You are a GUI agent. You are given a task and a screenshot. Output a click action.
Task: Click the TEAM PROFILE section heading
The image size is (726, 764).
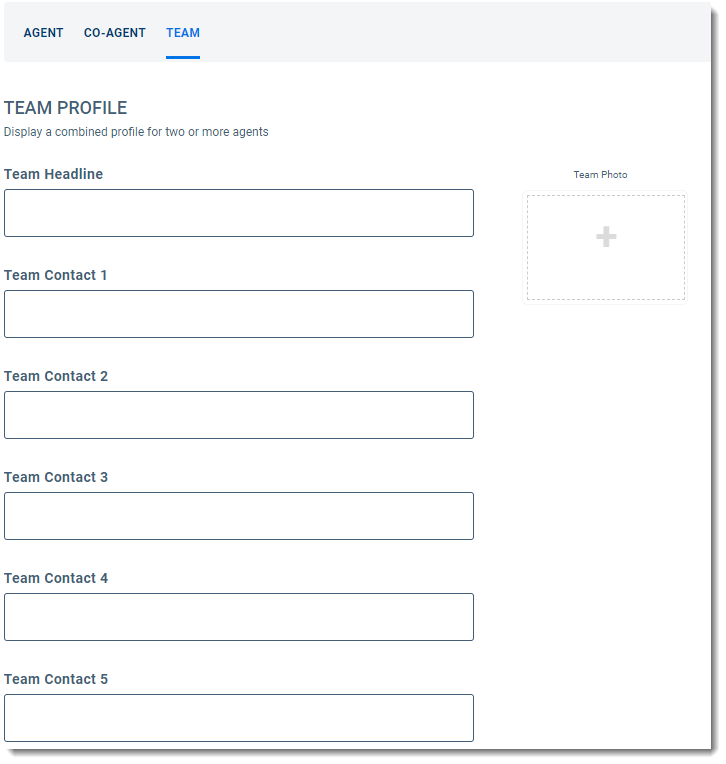coord(65,108)
